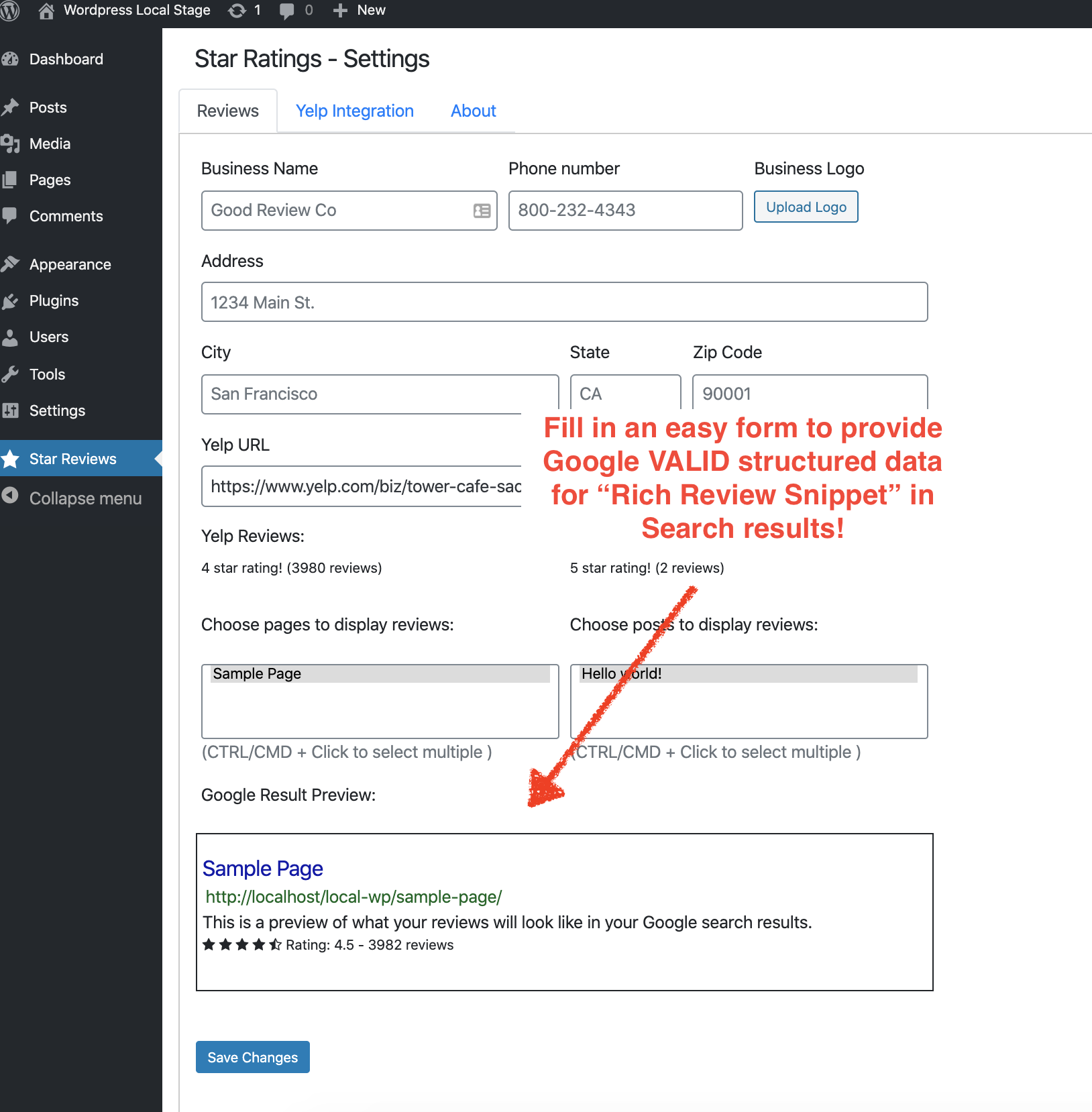Select Sample Page in pages list

pyautogui.click(x=380, y=674)
